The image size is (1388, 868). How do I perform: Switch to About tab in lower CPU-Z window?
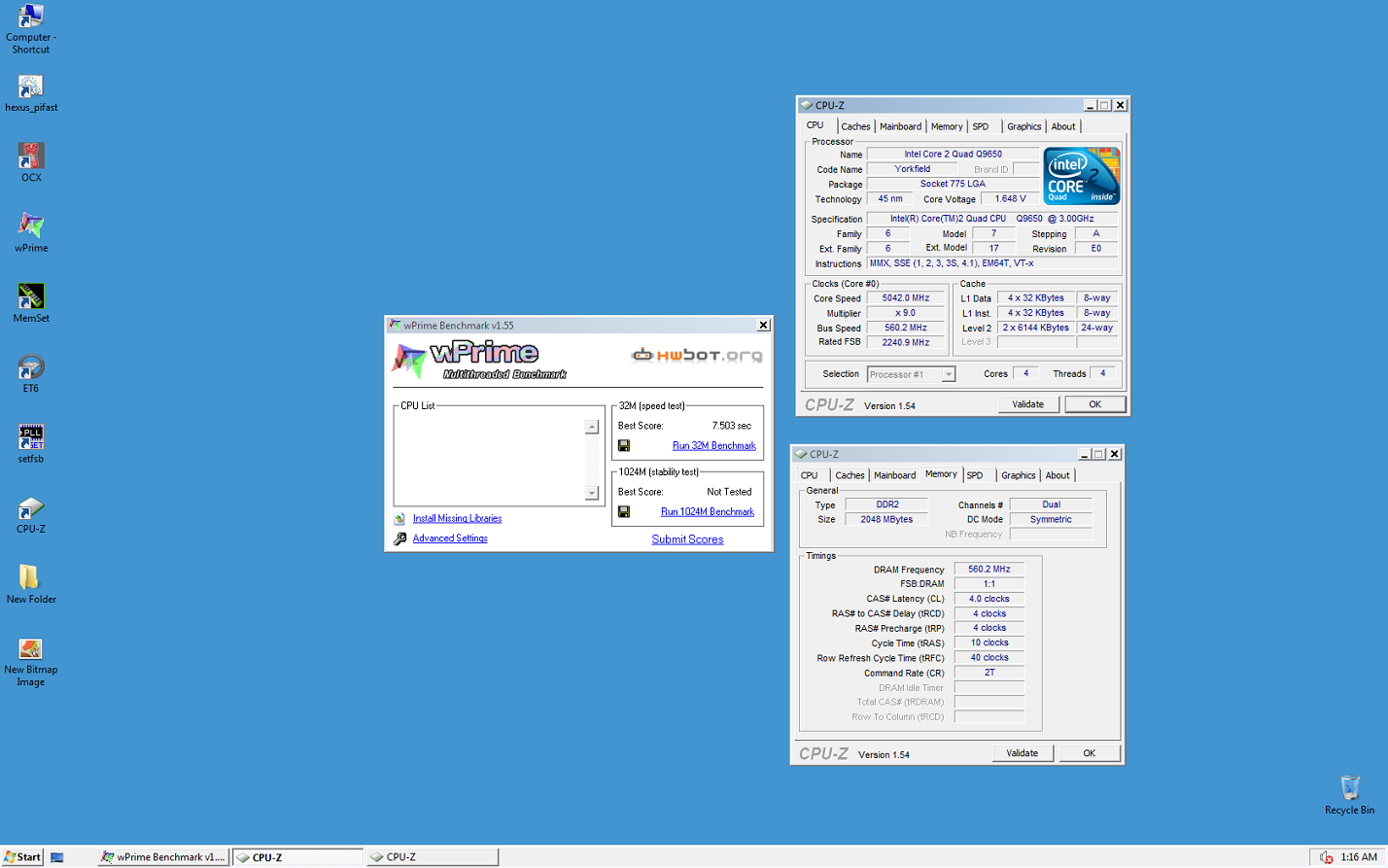[1058, 475]
